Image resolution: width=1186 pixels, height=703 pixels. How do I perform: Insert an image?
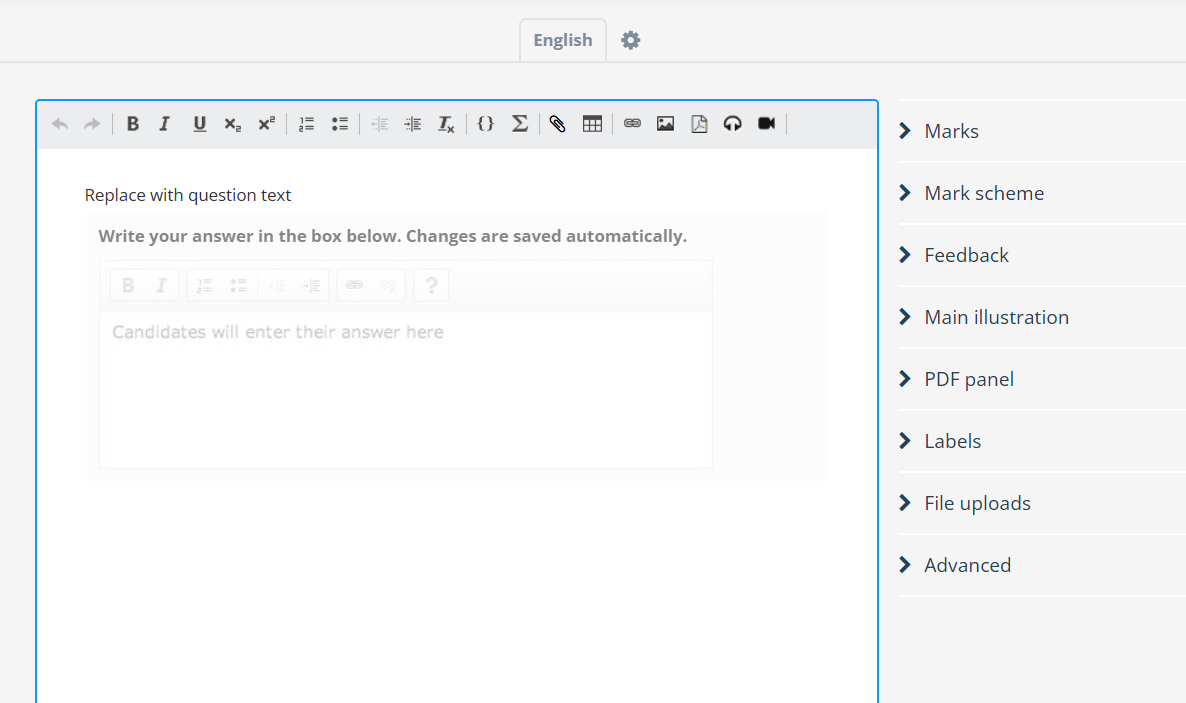[x=666, y=123]
